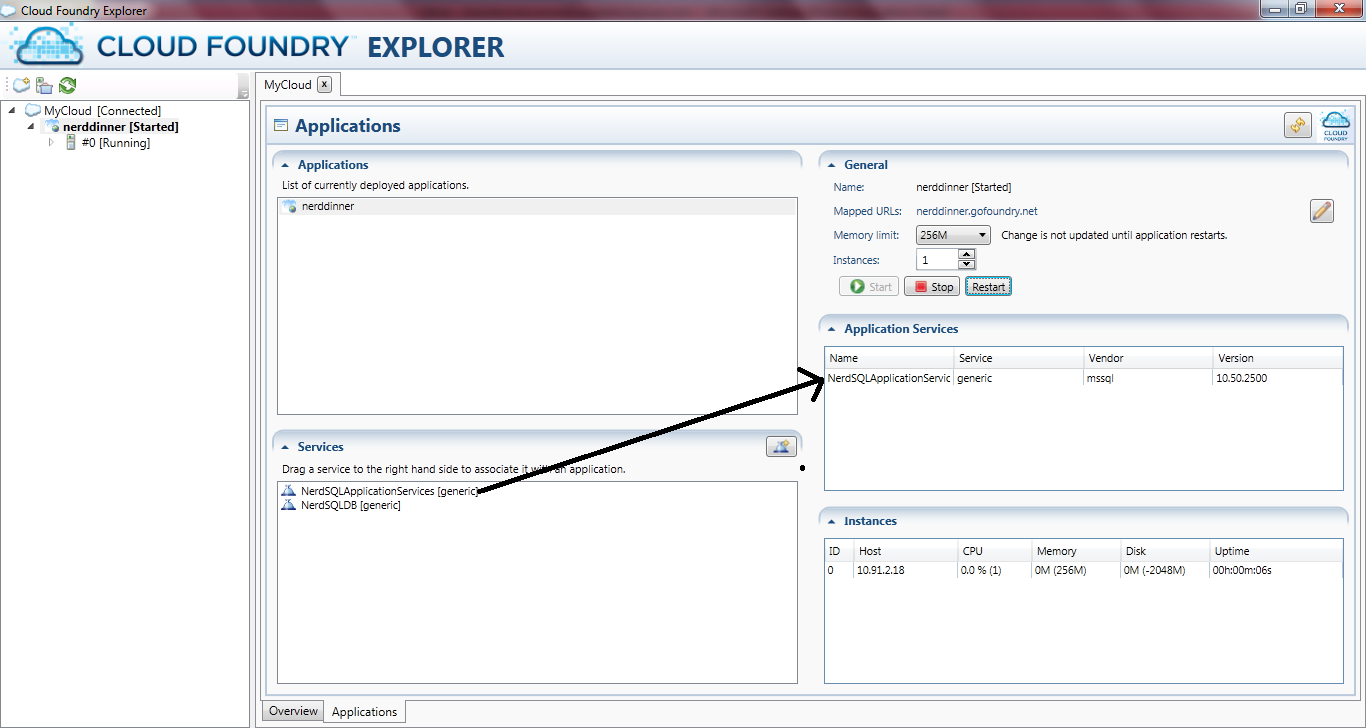Click the CPU column header
Viewport: 1366px width, 728px height.
(994, 551)
